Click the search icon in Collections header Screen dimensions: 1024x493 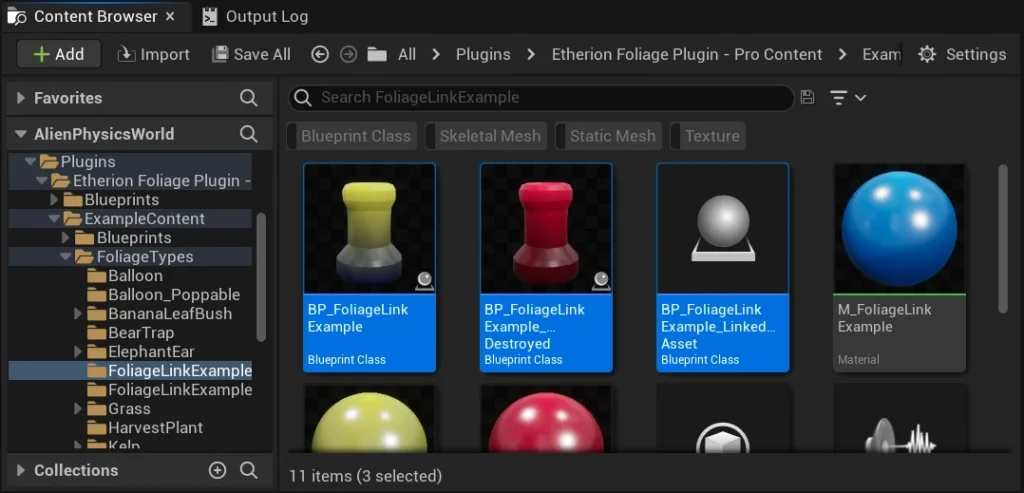(x=249, y=470)
